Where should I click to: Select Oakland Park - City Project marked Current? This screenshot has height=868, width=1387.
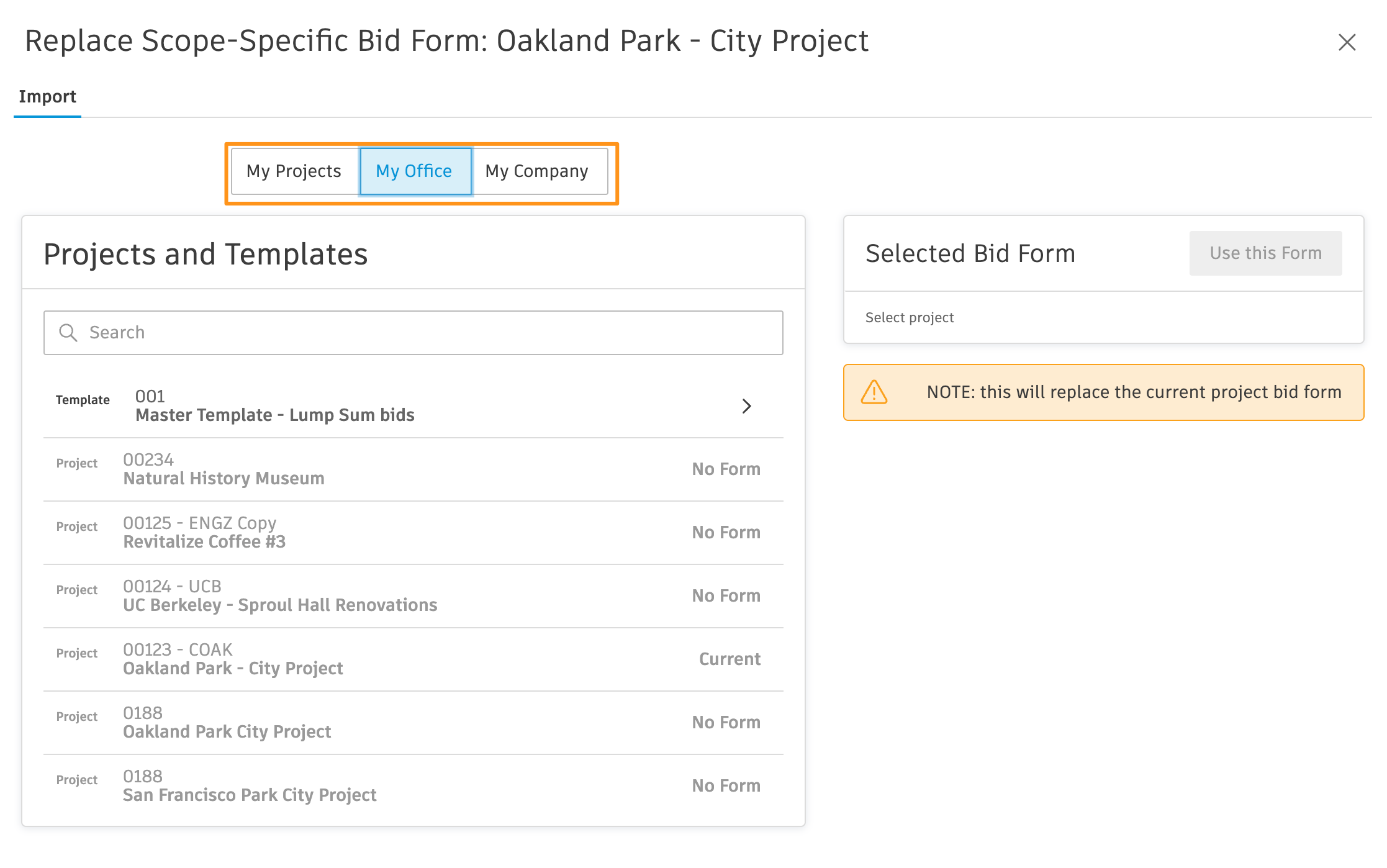tap(233, 659)
